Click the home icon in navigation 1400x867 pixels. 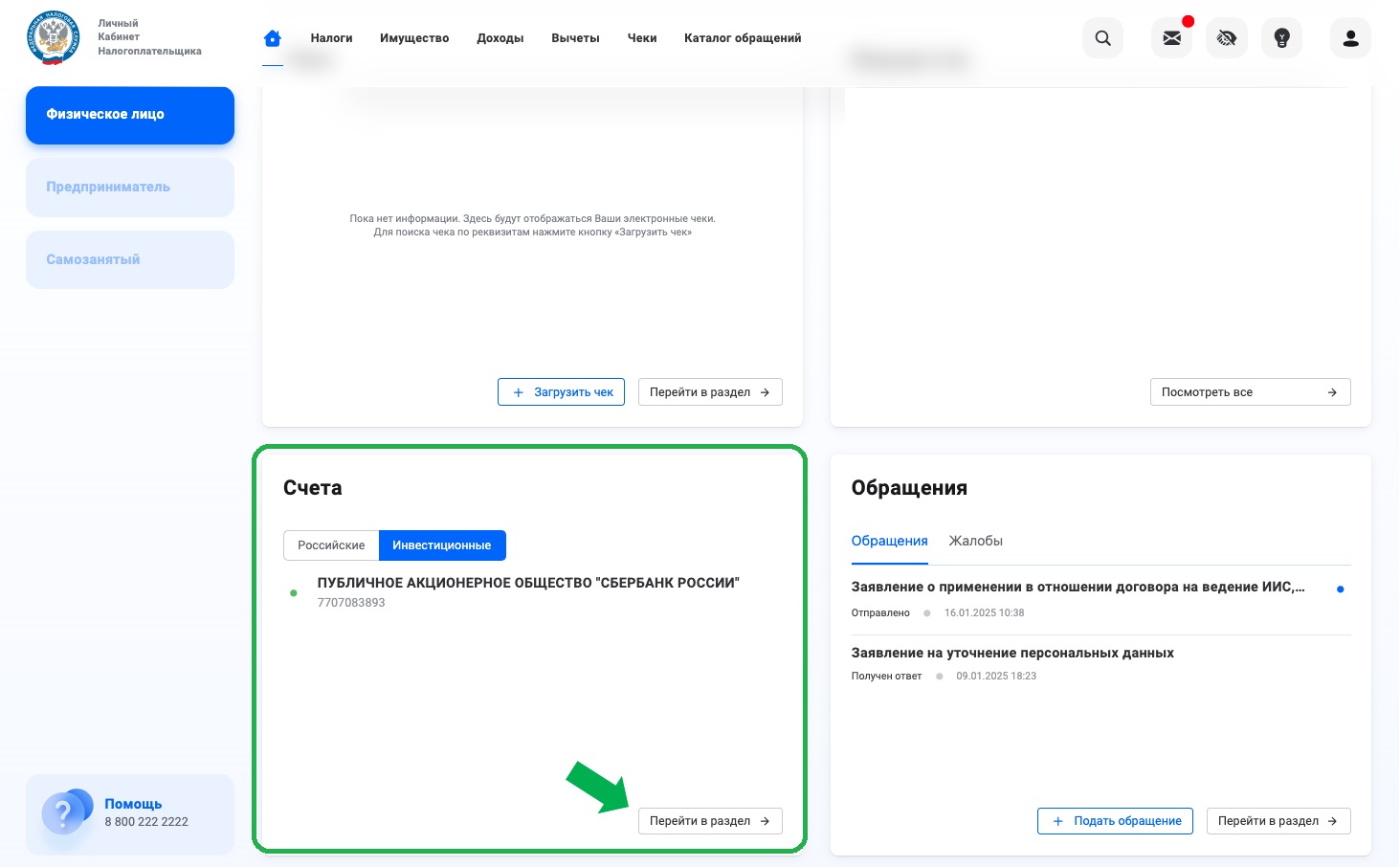pos(273,38)
